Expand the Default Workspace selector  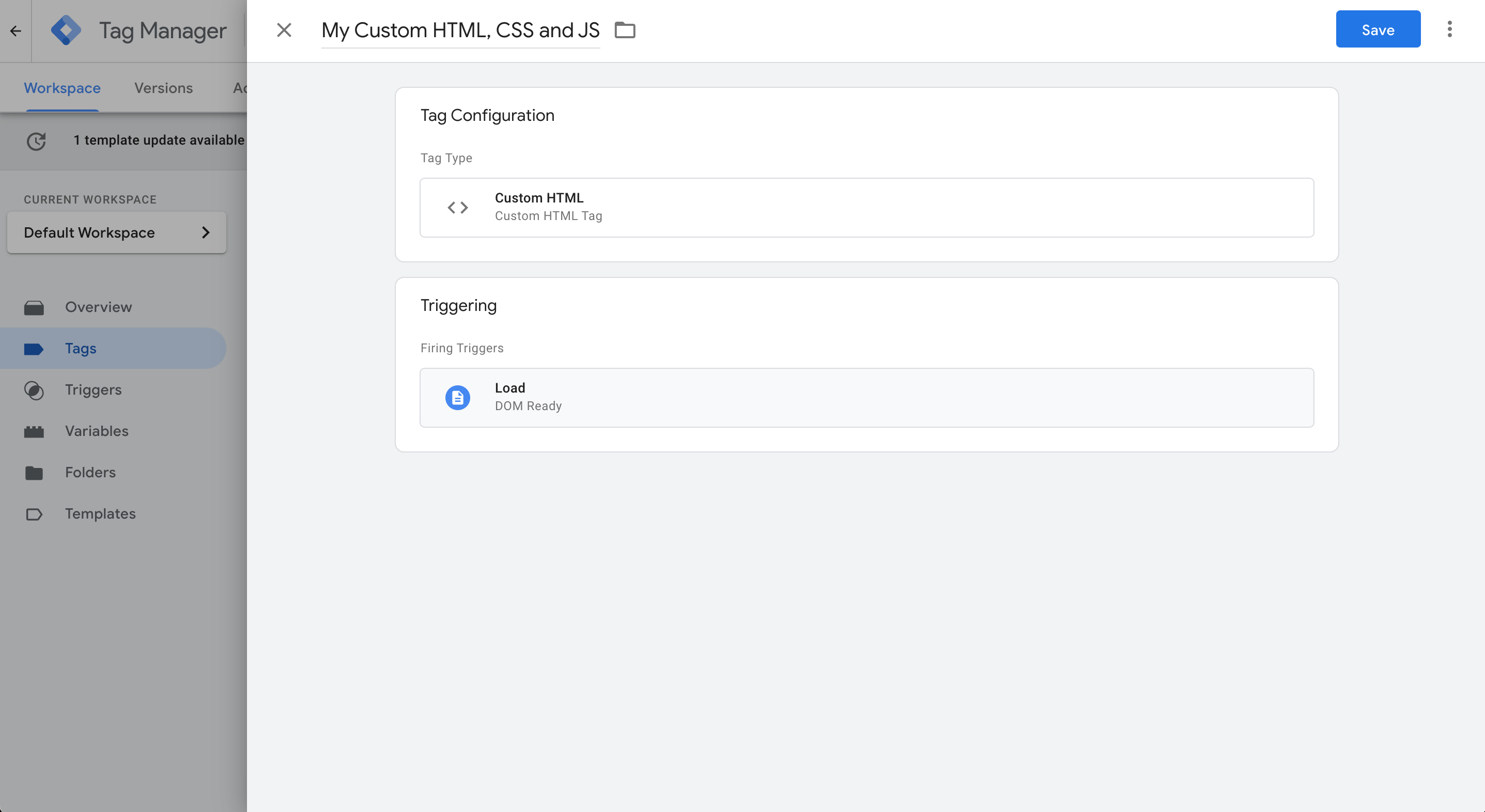[116, 233]
